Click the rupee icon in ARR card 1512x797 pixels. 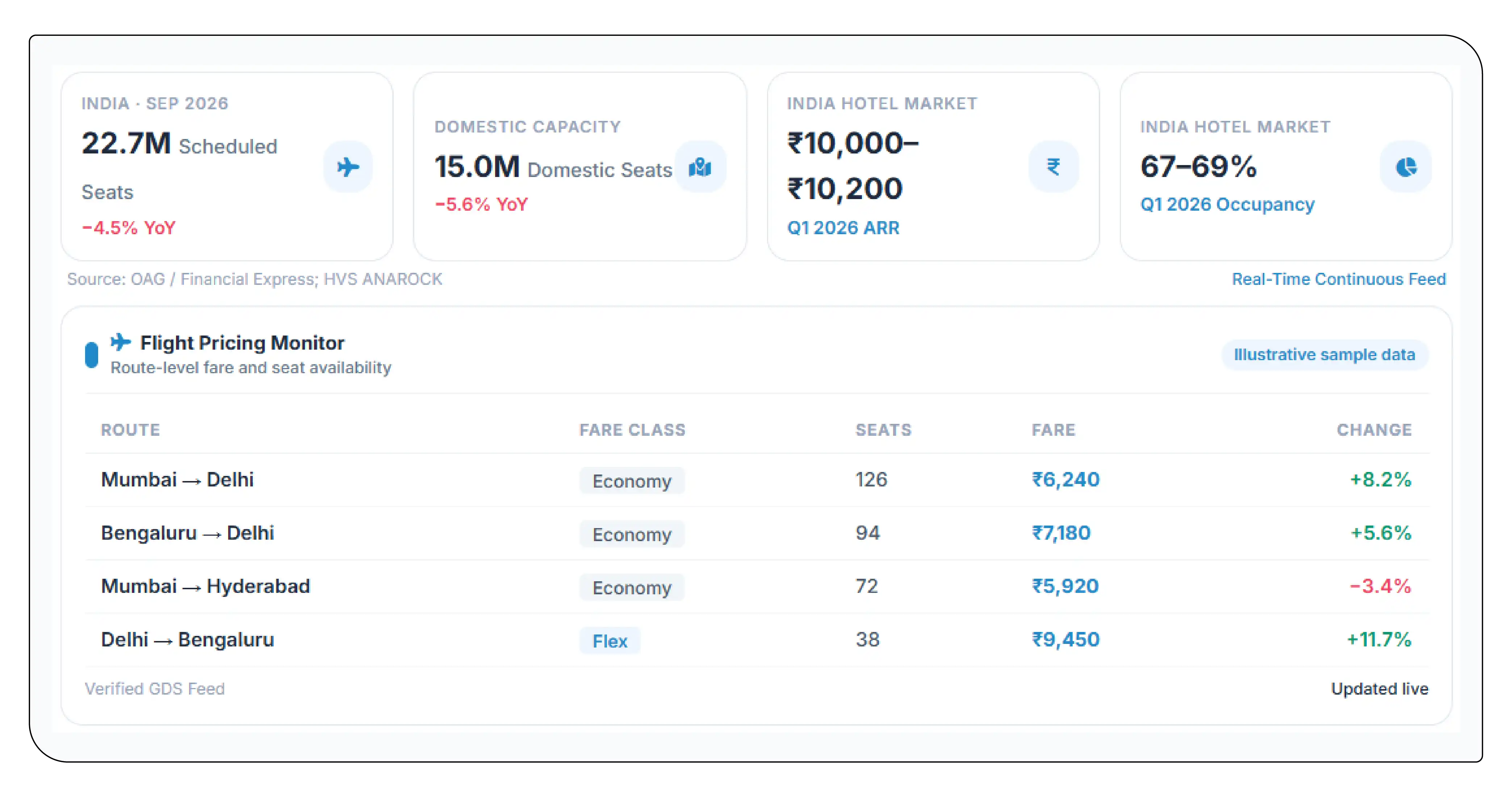point(1054,167)
